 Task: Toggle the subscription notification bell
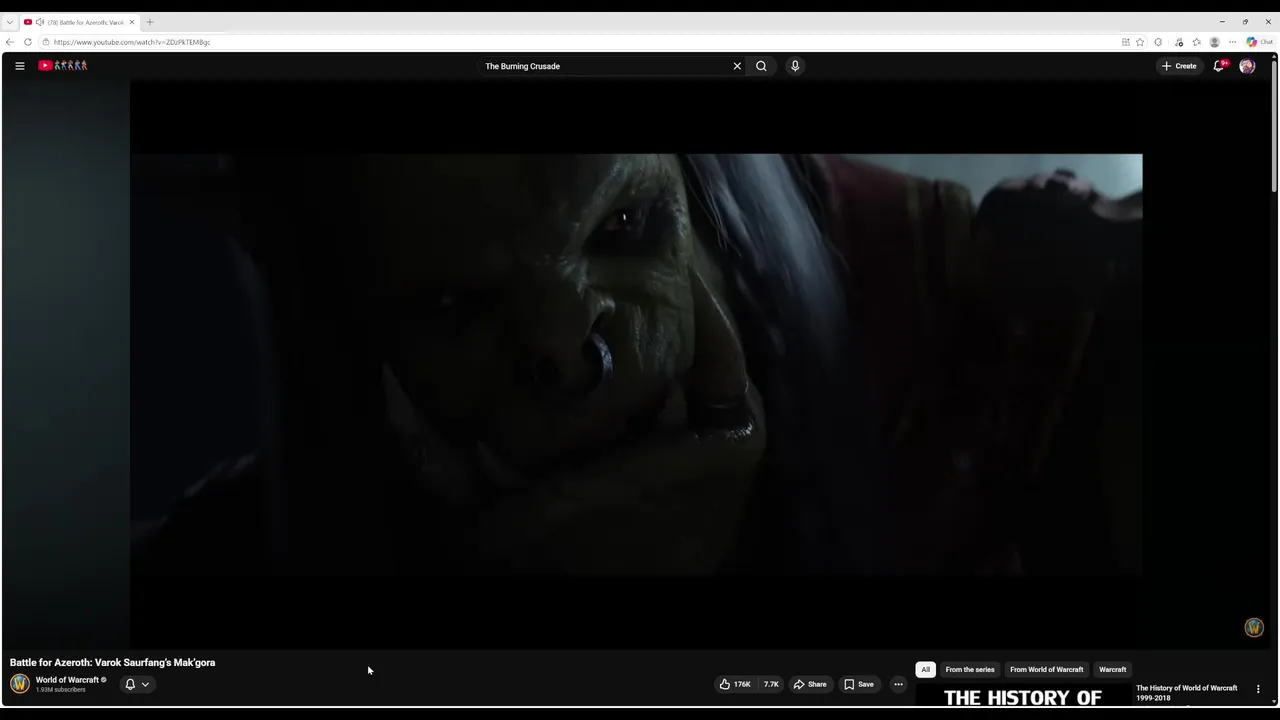coord(130,684)
